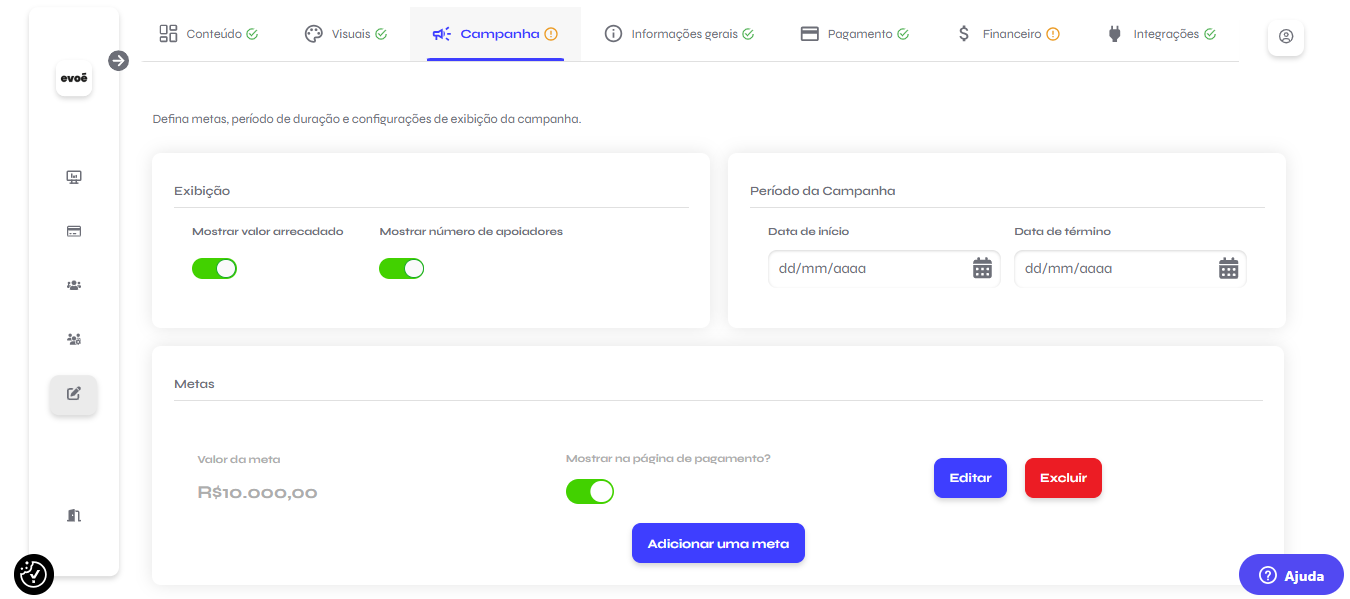The image size is (1350, 599).
Task: Open calendar picker for Data de término
Action: tap(1229, 268)
